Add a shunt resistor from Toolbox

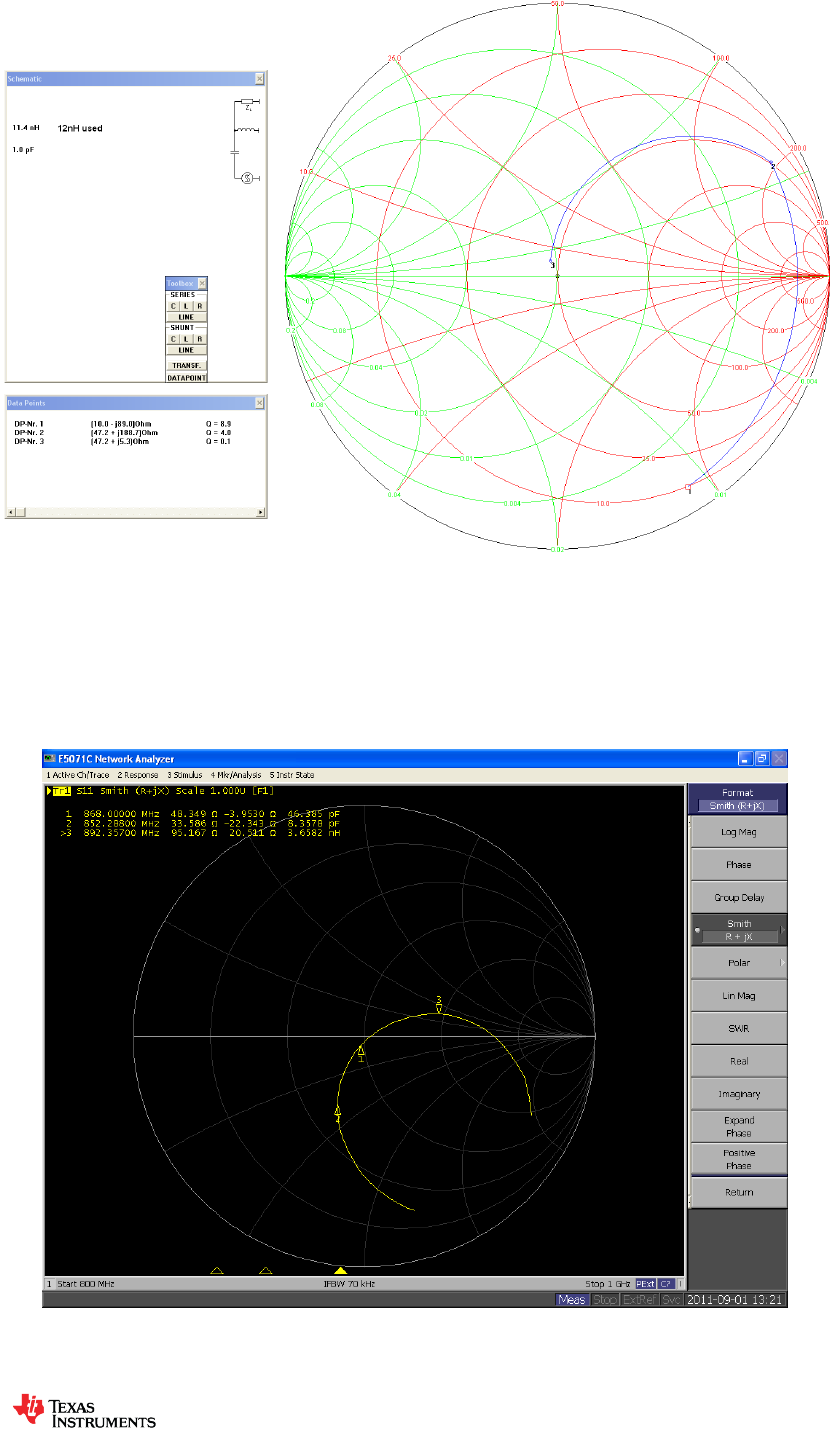(200, 339)
